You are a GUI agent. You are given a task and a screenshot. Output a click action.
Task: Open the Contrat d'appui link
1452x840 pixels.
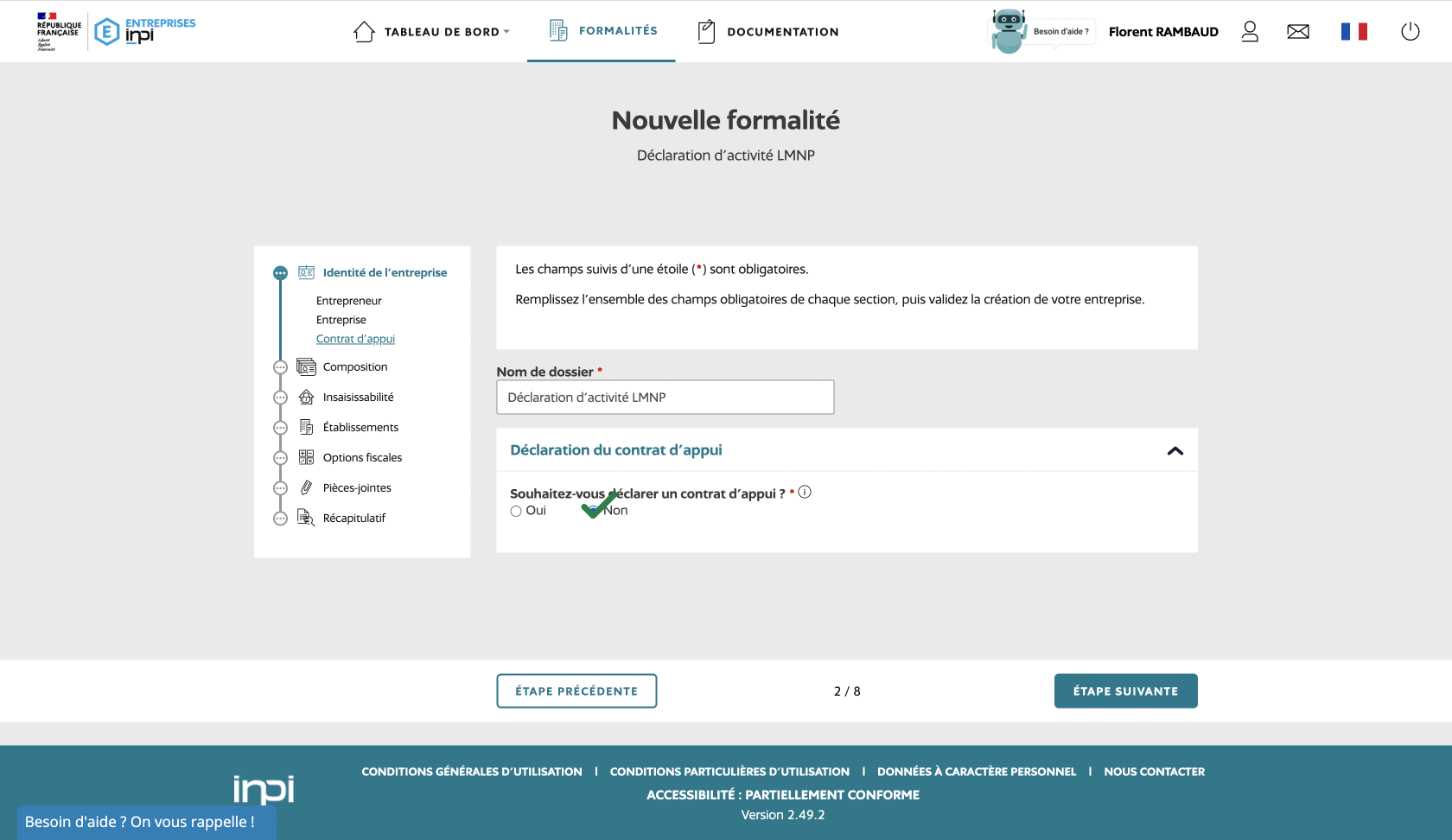(x=355, y=339)
